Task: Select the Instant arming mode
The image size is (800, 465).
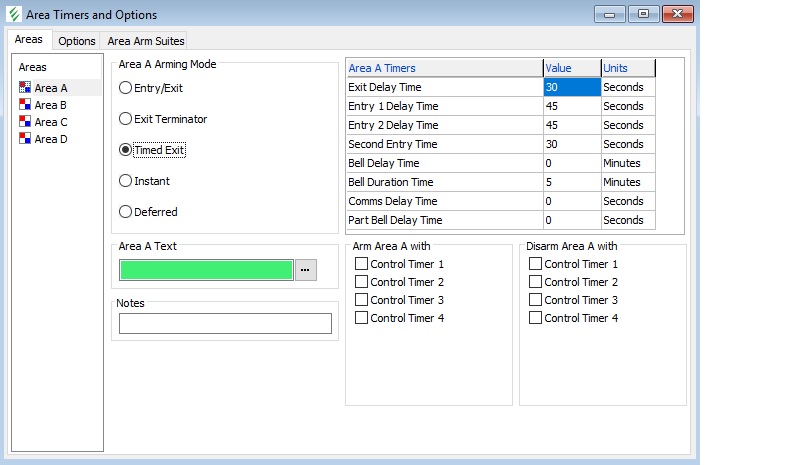Action: click(126, 181)
